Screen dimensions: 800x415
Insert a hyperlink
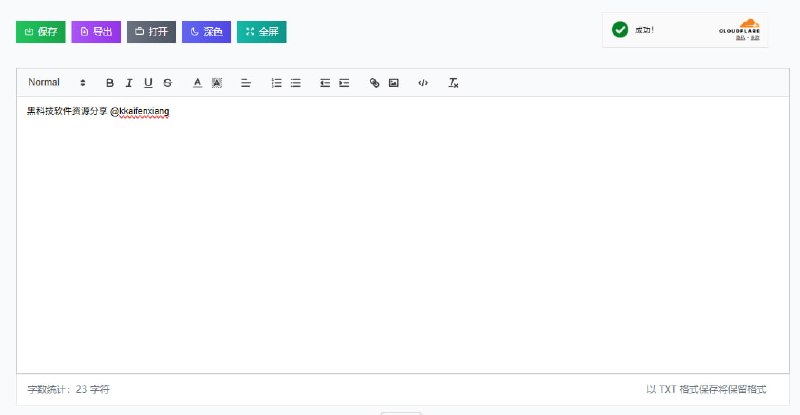point(375,83)
